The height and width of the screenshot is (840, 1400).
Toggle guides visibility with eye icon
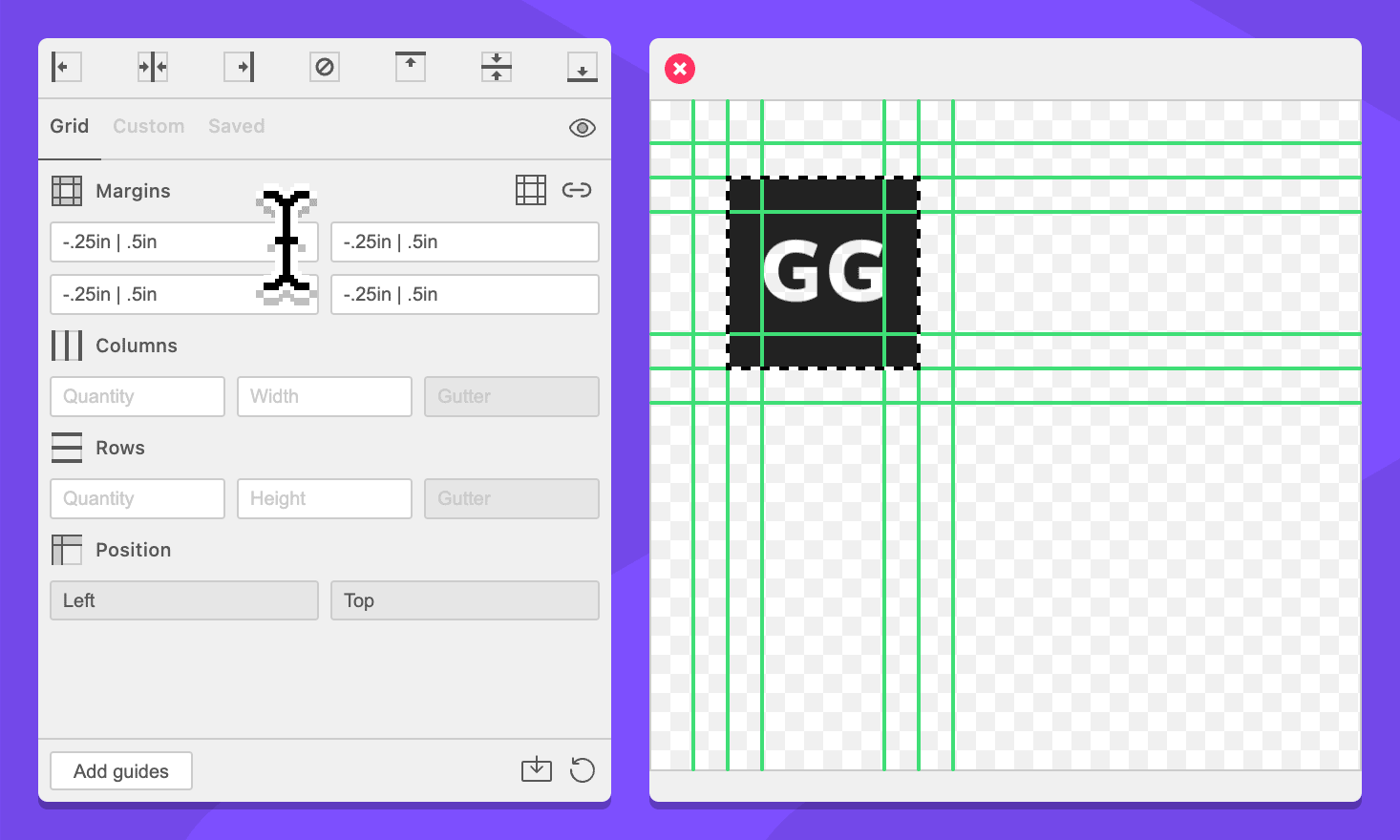pos(582,128)
